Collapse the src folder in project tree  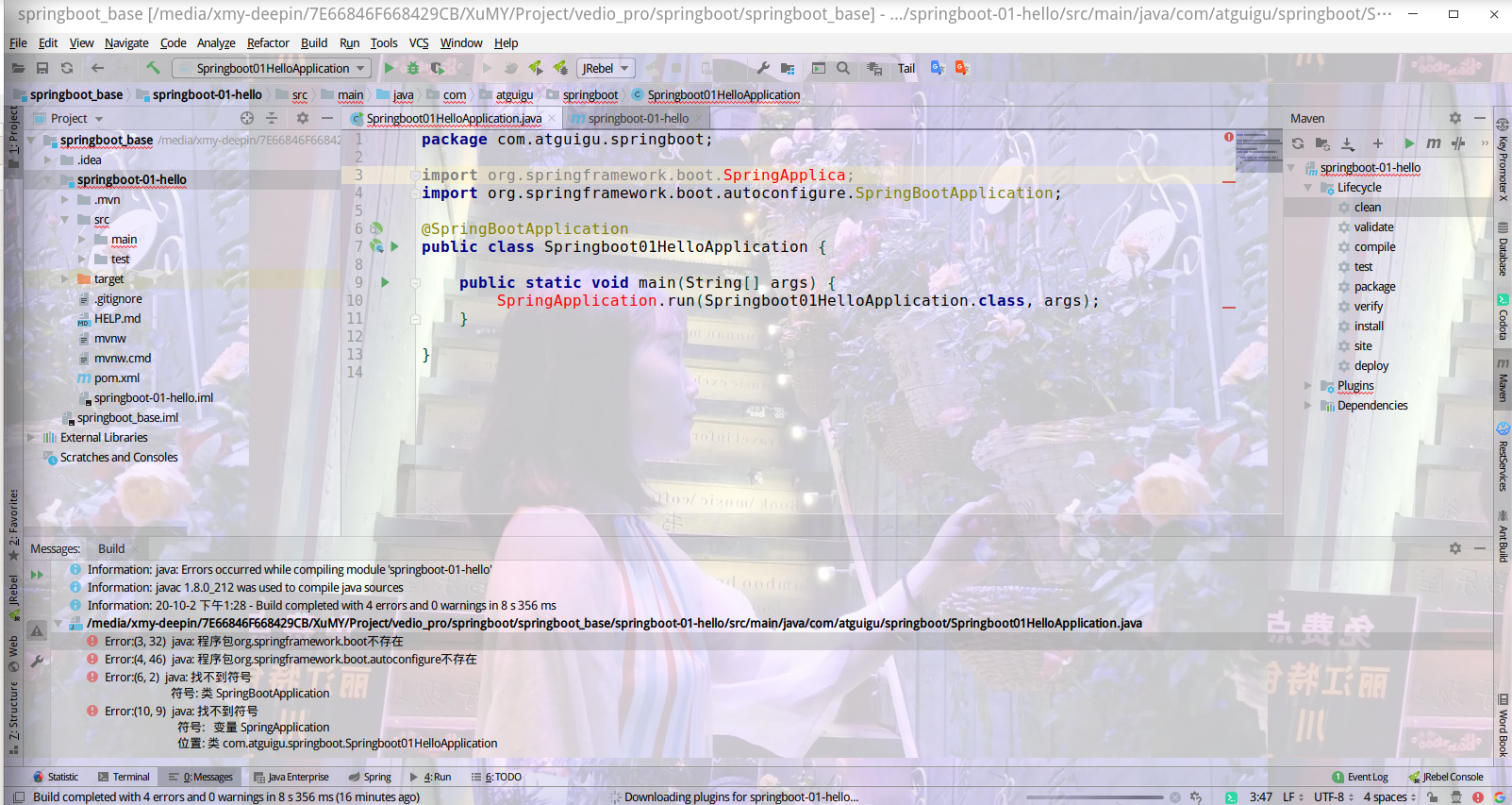pos(65,220)
